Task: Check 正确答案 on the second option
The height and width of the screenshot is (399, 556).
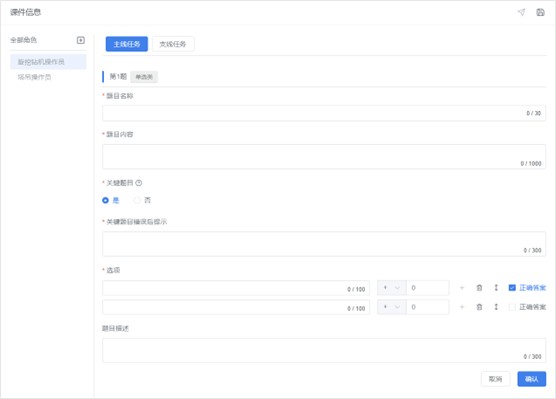Action: 512,307
